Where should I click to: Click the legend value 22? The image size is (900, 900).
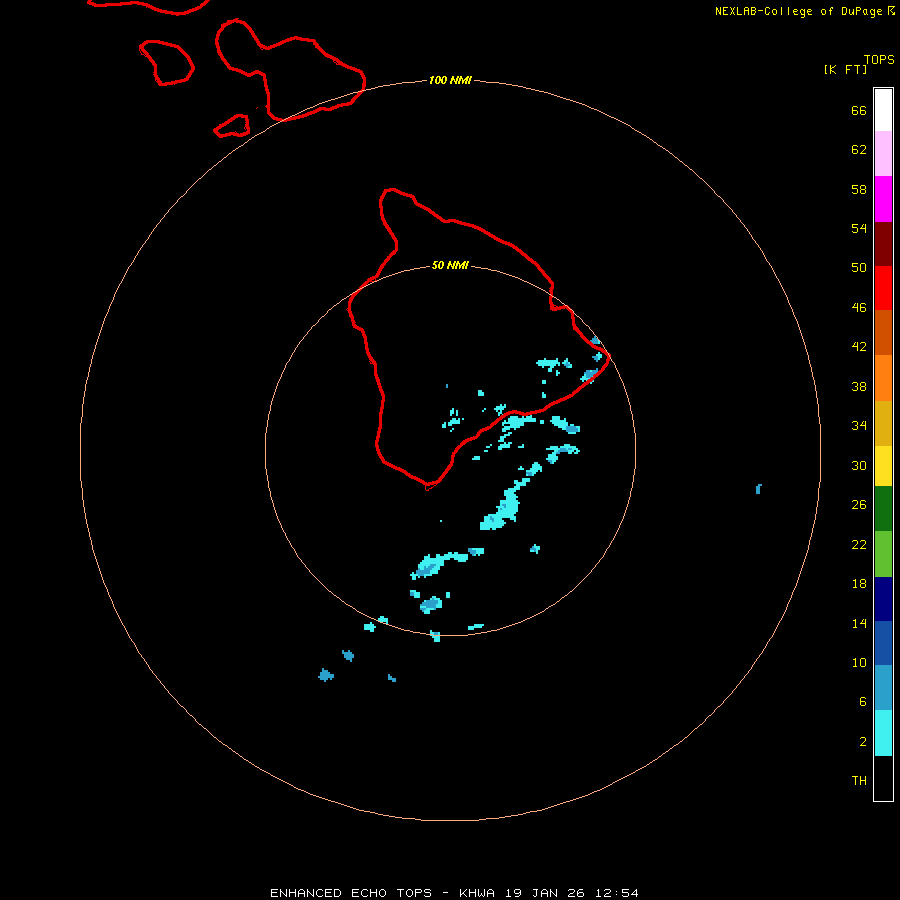point(859,545)
